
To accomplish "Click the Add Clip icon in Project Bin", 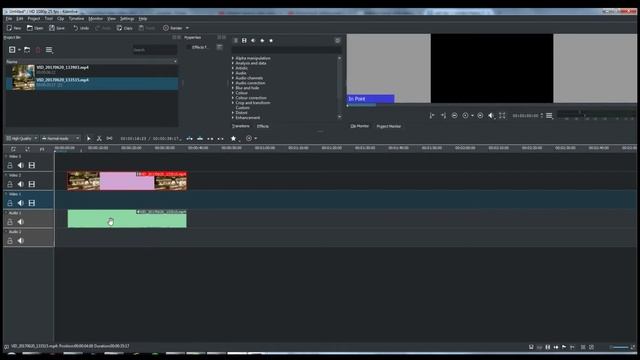I will (12, 50).
